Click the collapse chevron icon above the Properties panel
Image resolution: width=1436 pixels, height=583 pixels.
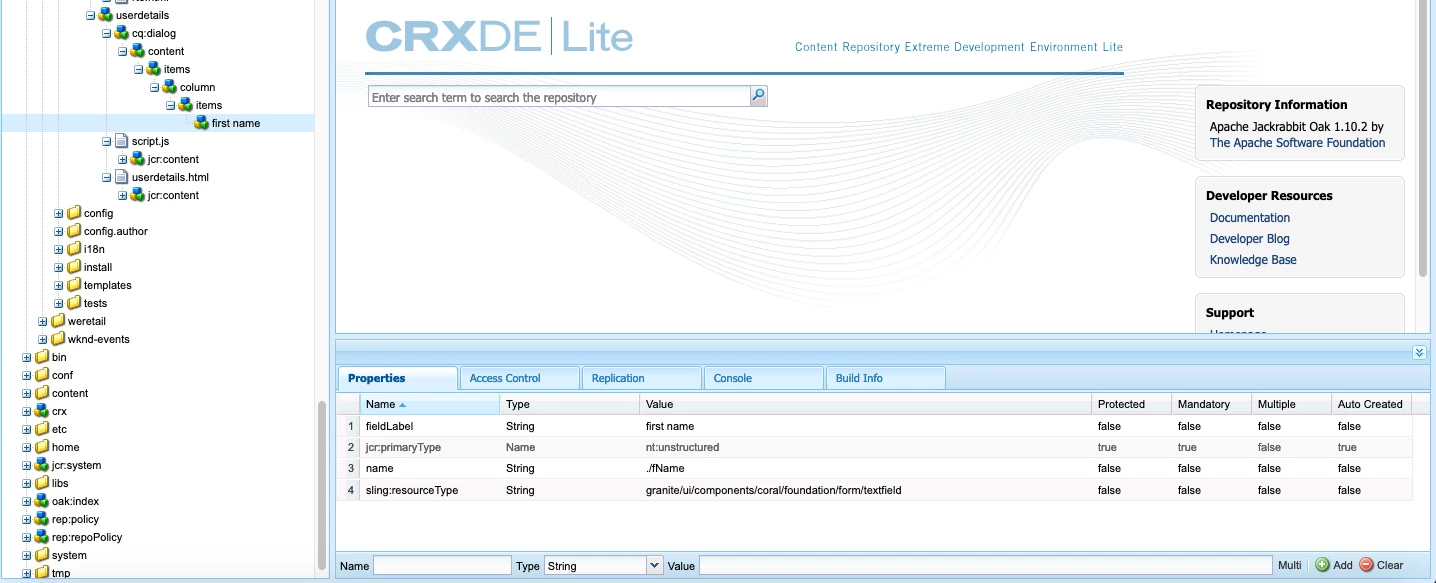point(1419,352)
